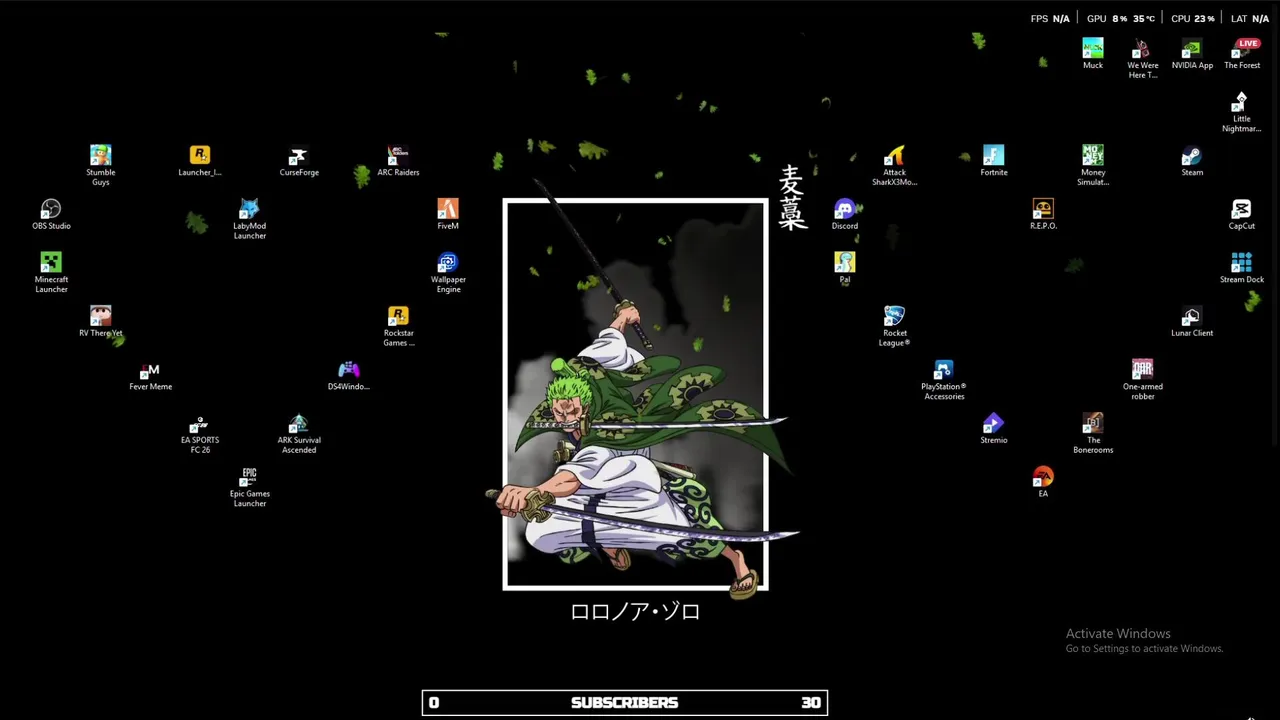Viewport: 1280px width, 720px height.
Task: Select the FiveM desktop icon
Action: tap(447, 214)
